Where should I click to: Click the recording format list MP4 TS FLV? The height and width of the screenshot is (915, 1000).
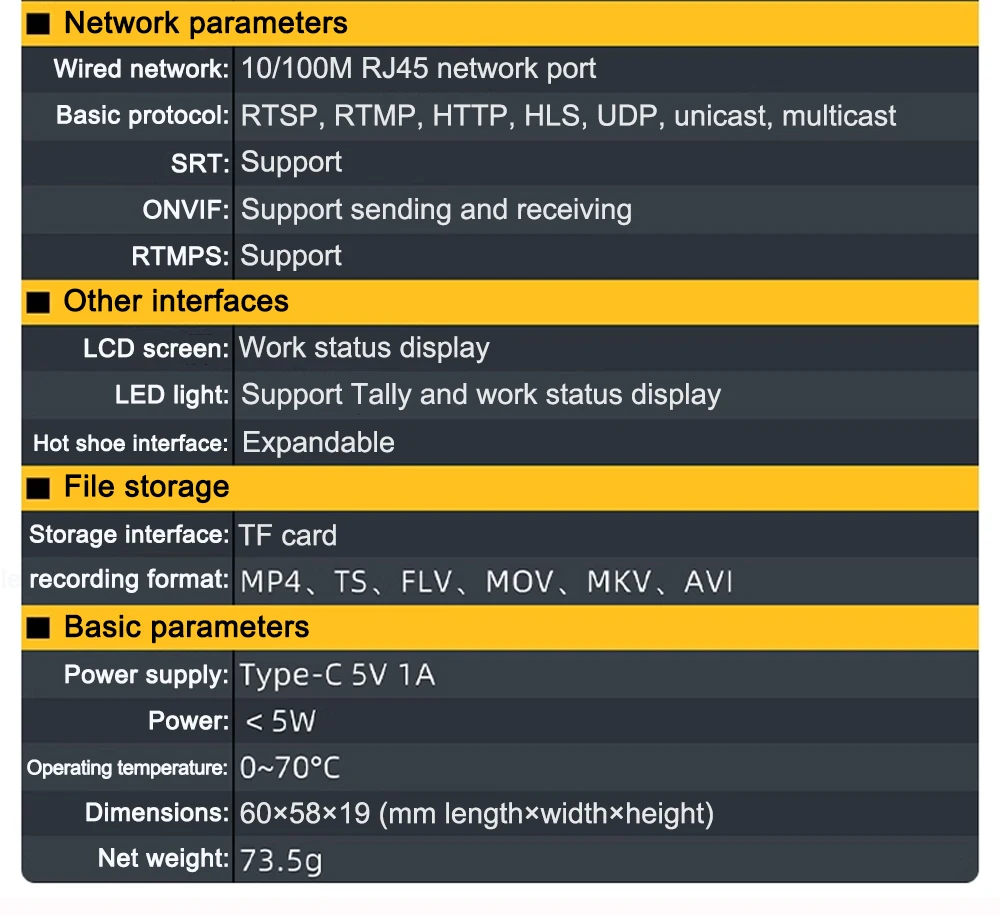pos(487,582)
